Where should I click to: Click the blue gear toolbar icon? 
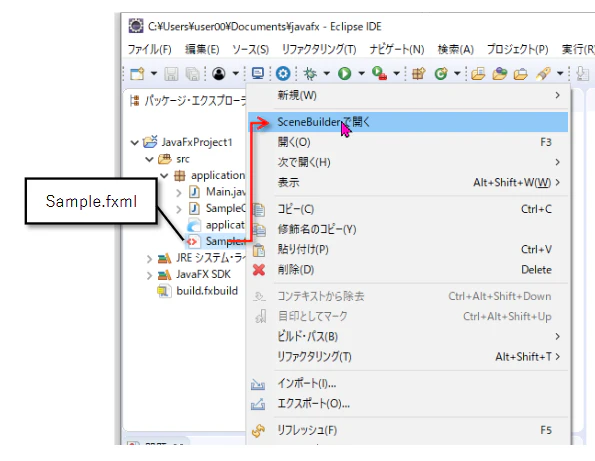pos(283,73)
